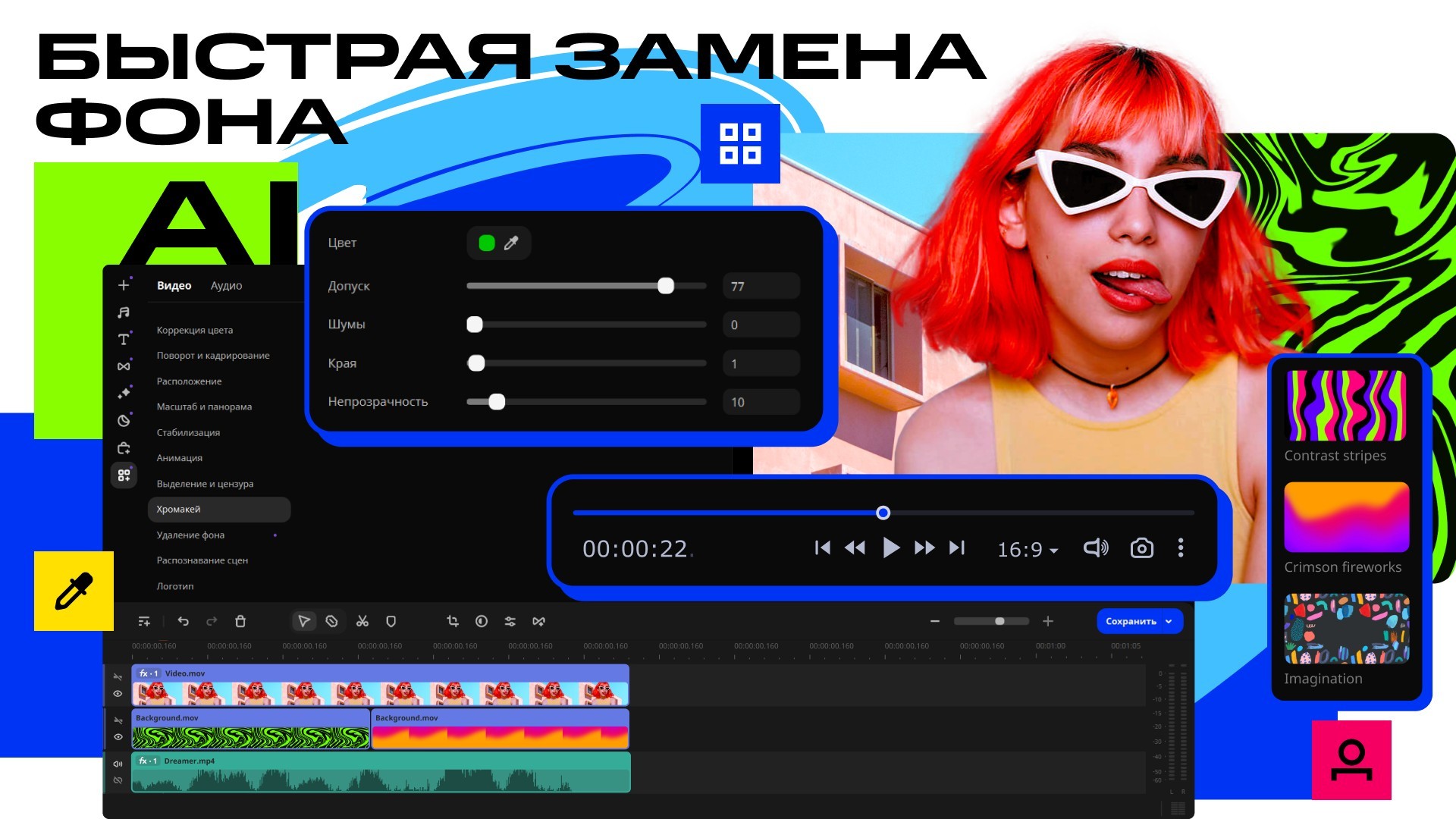Screen dimensions: 1456x819
Task: Take a snapshot with the camera icon
Action: pos(1141,548)
